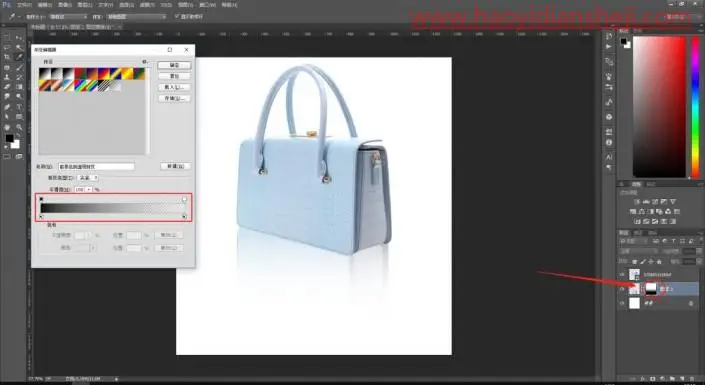Toggle lock transparent pixels in Layers
705x385 pixels.
point(634,261)
